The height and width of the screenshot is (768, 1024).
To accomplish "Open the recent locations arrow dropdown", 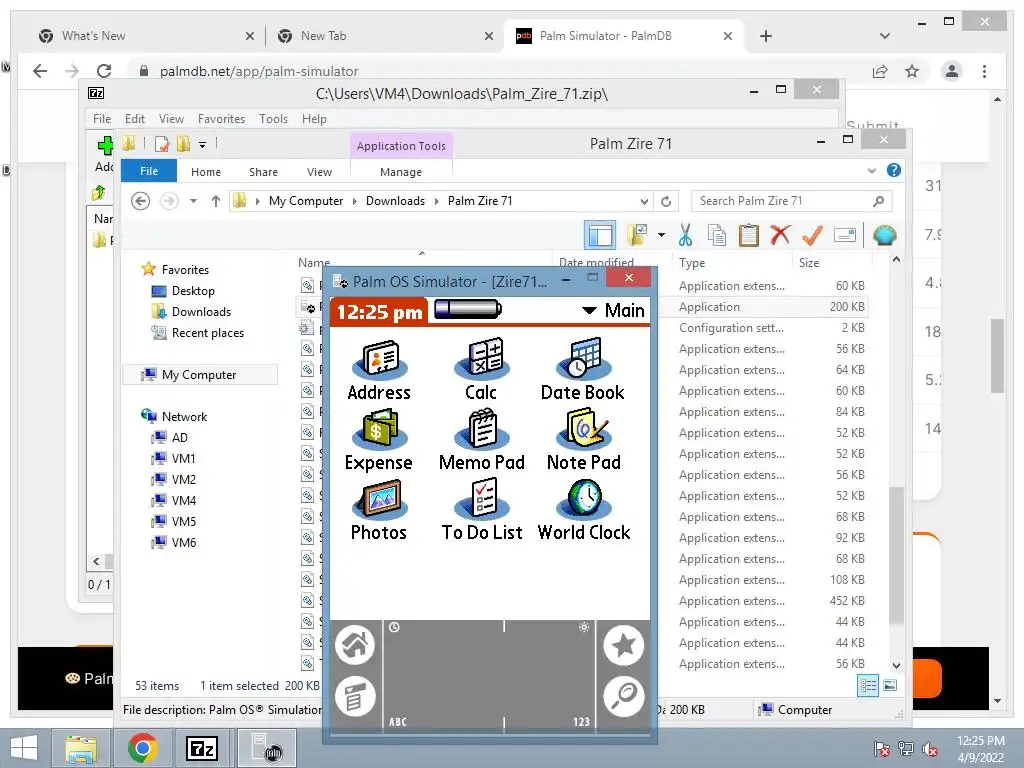I will (193, 201).
